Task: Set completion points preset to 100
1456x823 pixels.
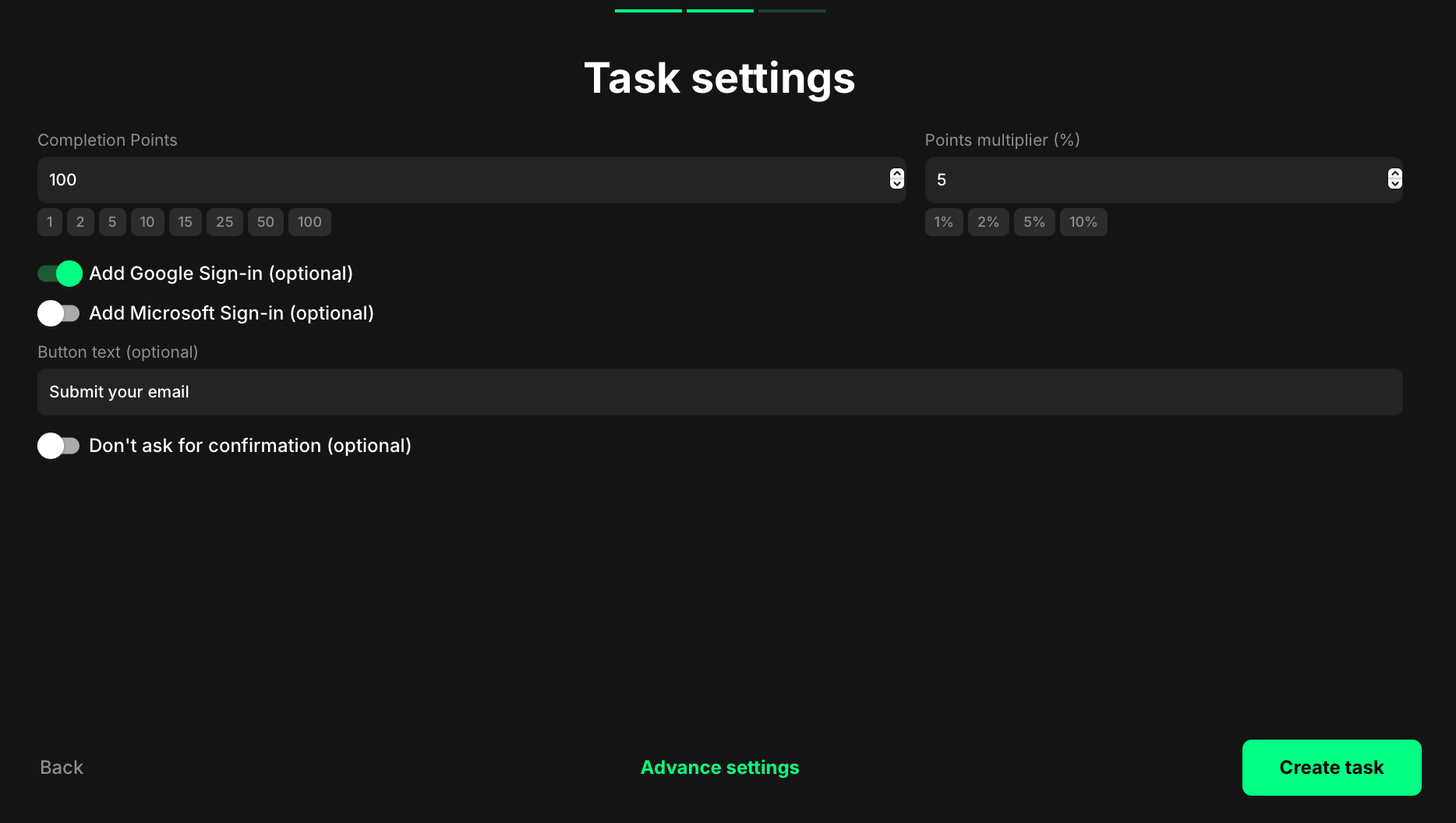Action: tap(309, 222)
